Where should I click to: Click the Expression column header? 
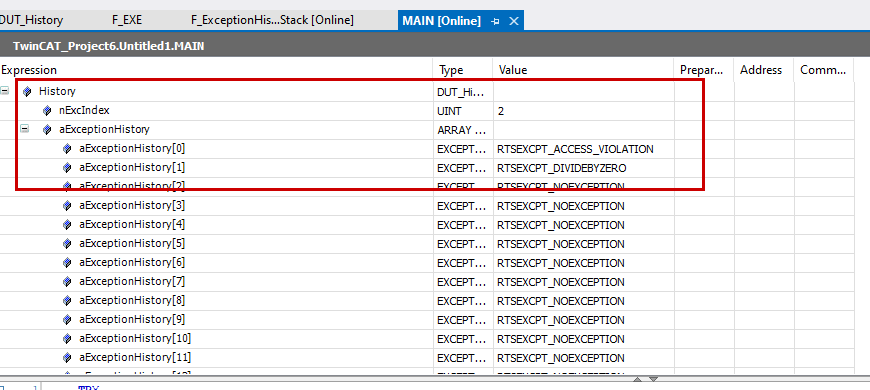point(29,70)
